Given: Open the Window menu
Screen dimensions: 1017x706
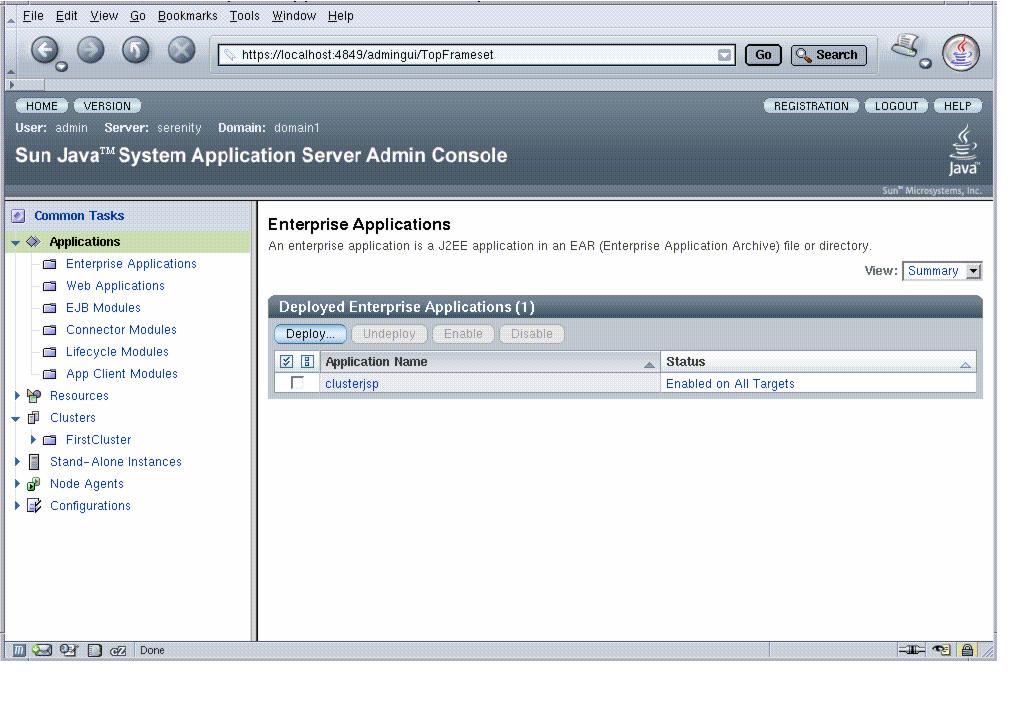Looking at the screenshot, I should point(294,16).
